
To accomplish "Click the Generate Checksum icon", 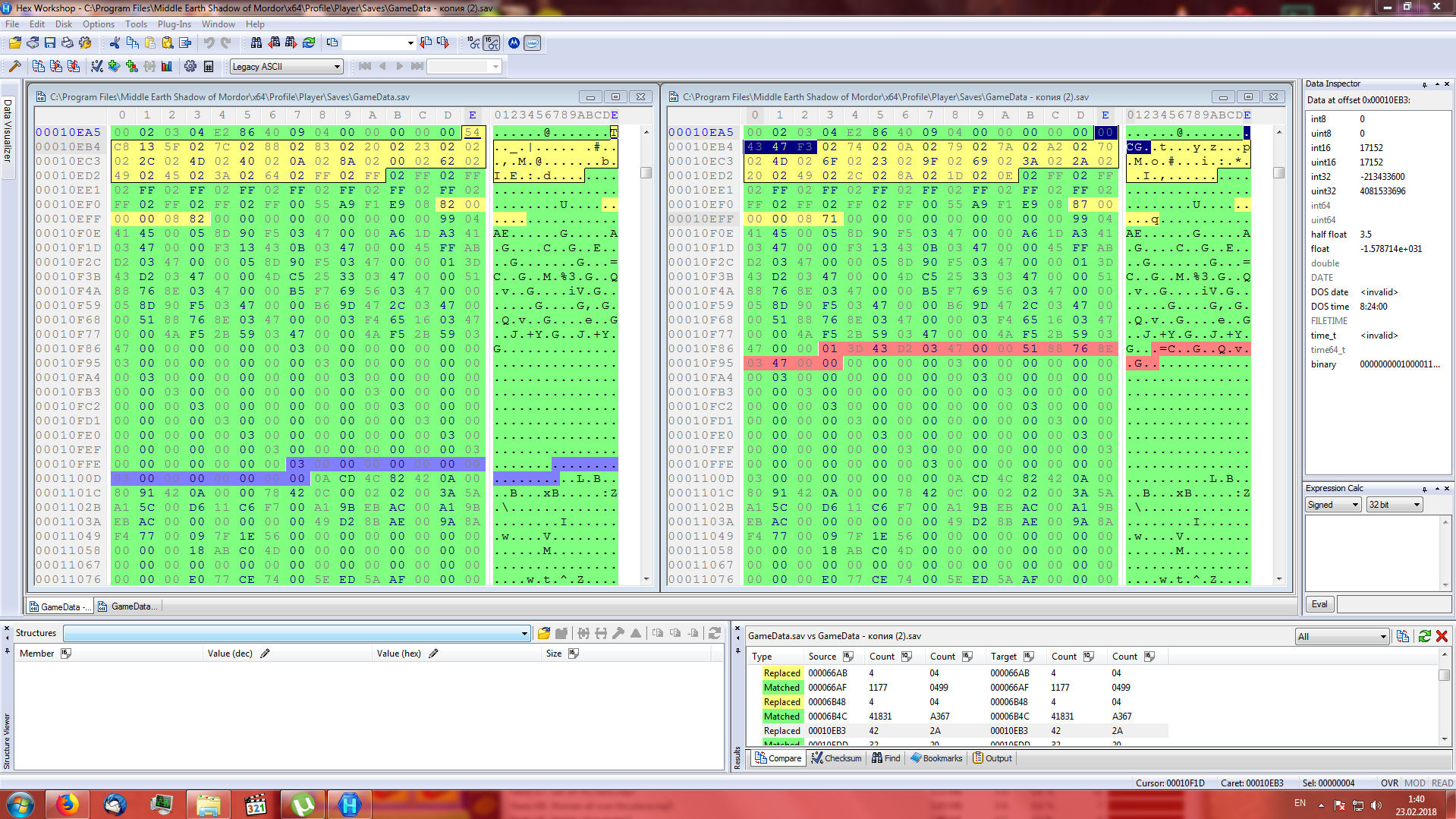I will point(97,67).
